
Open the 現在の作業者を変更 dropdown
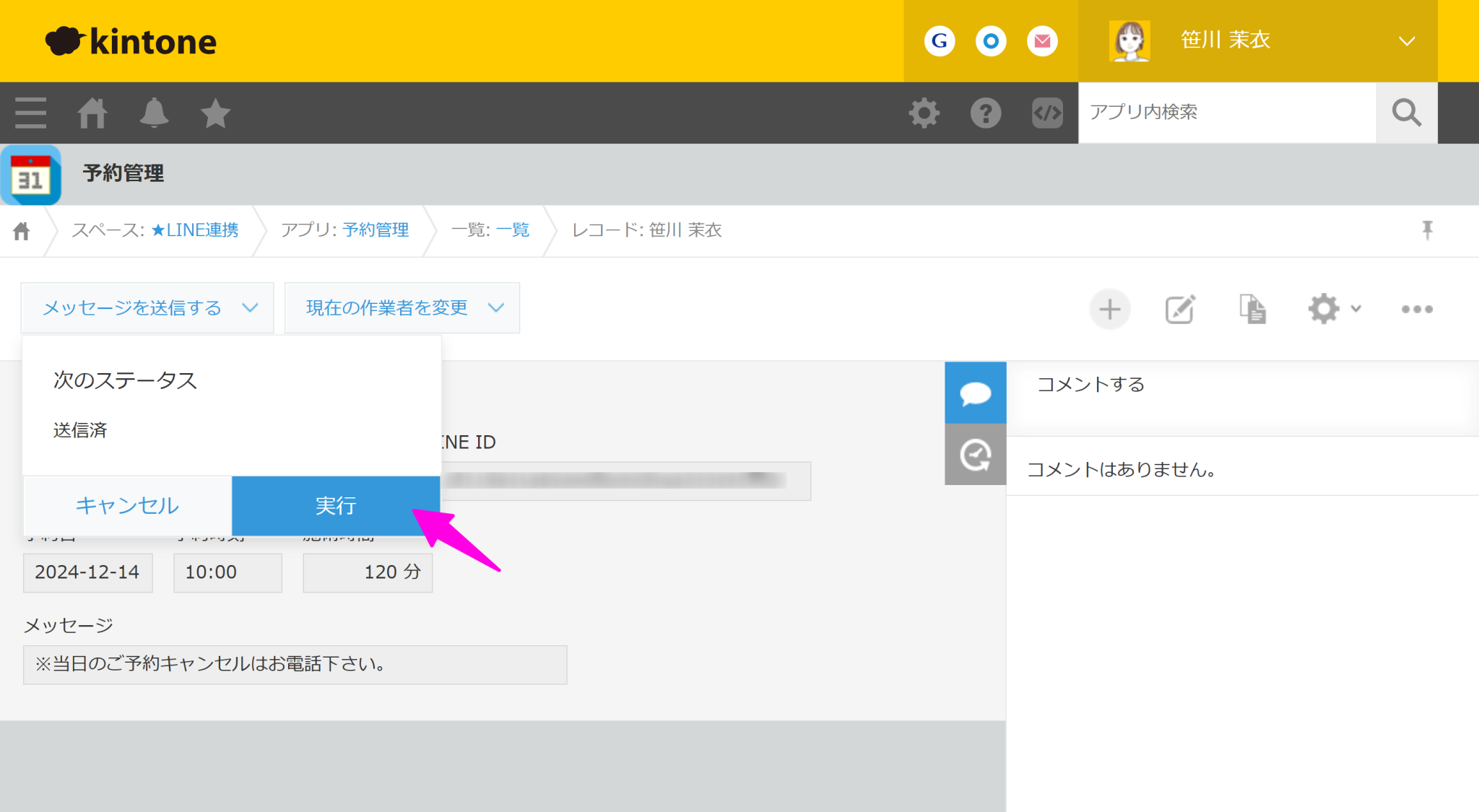pyautogui.click(x=402, y=307)
